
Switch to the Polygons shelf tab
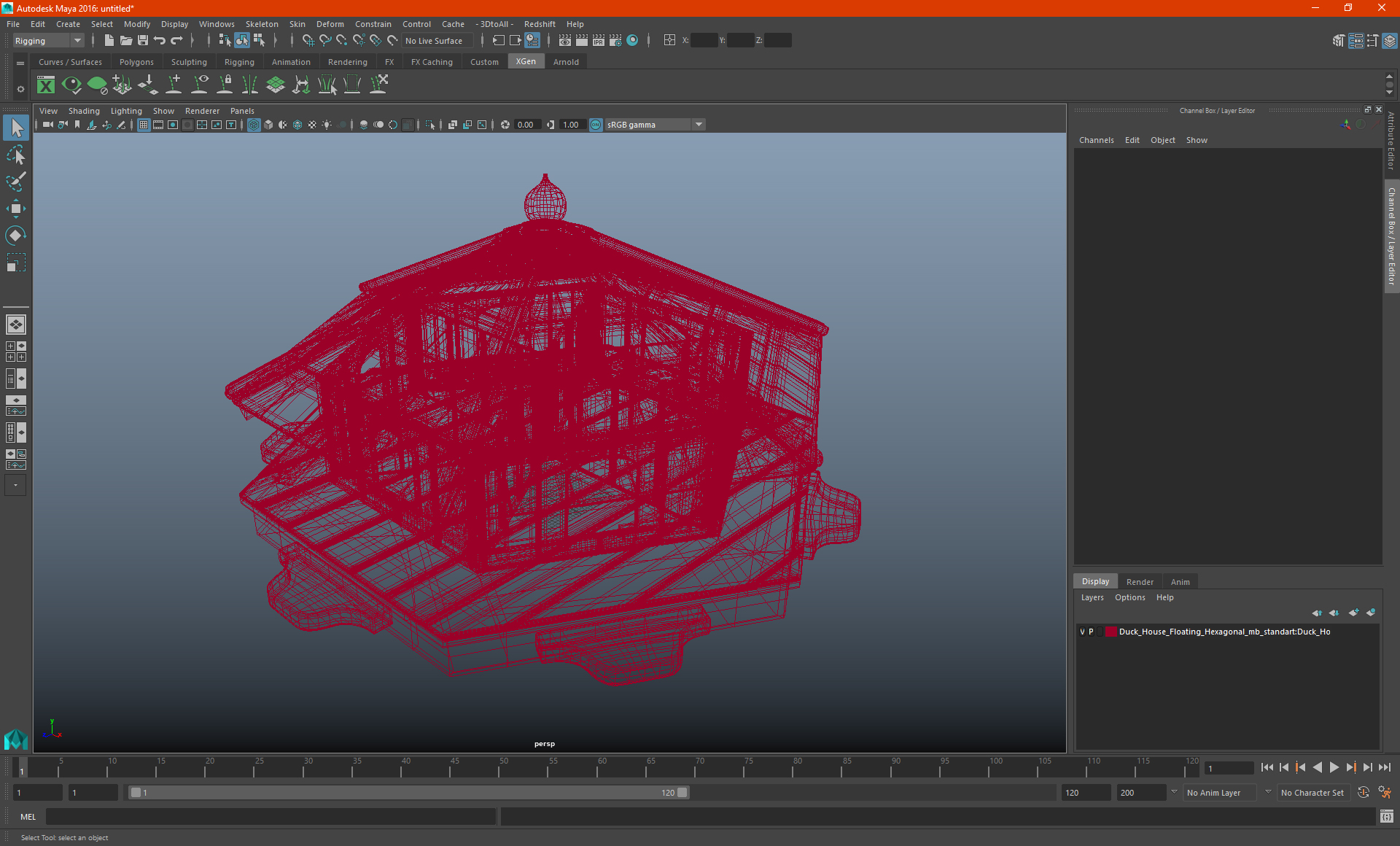click(136, 62)
